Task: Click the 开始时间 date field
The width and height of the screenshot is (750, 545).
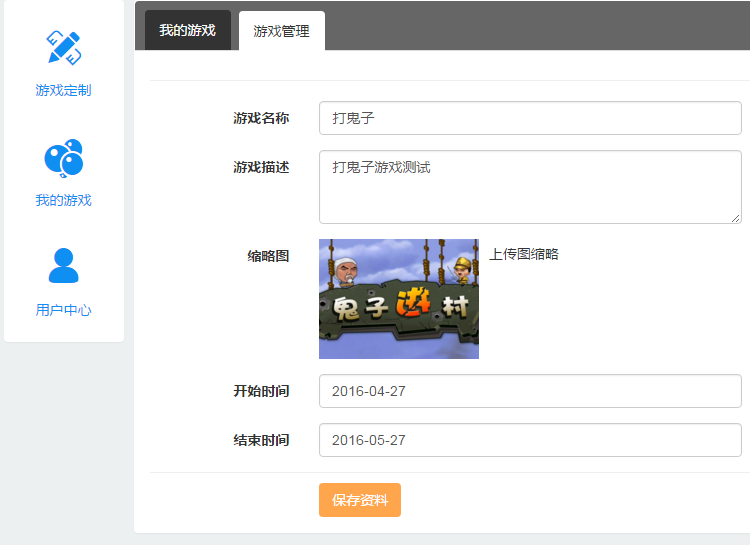Action: point(530,391)
